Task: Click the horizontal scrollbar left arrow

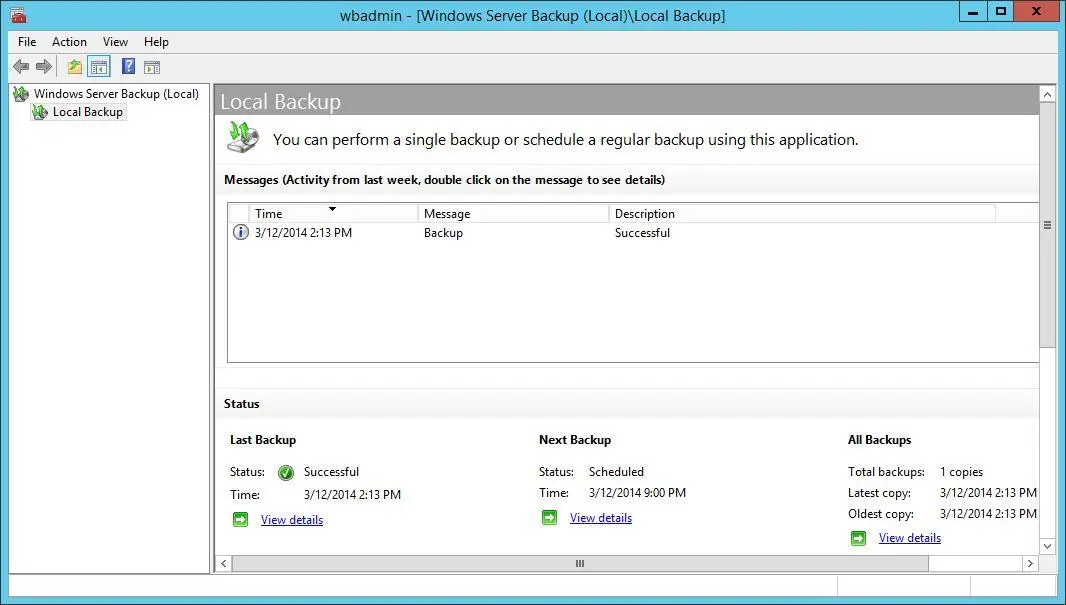Action: point(224,564)
